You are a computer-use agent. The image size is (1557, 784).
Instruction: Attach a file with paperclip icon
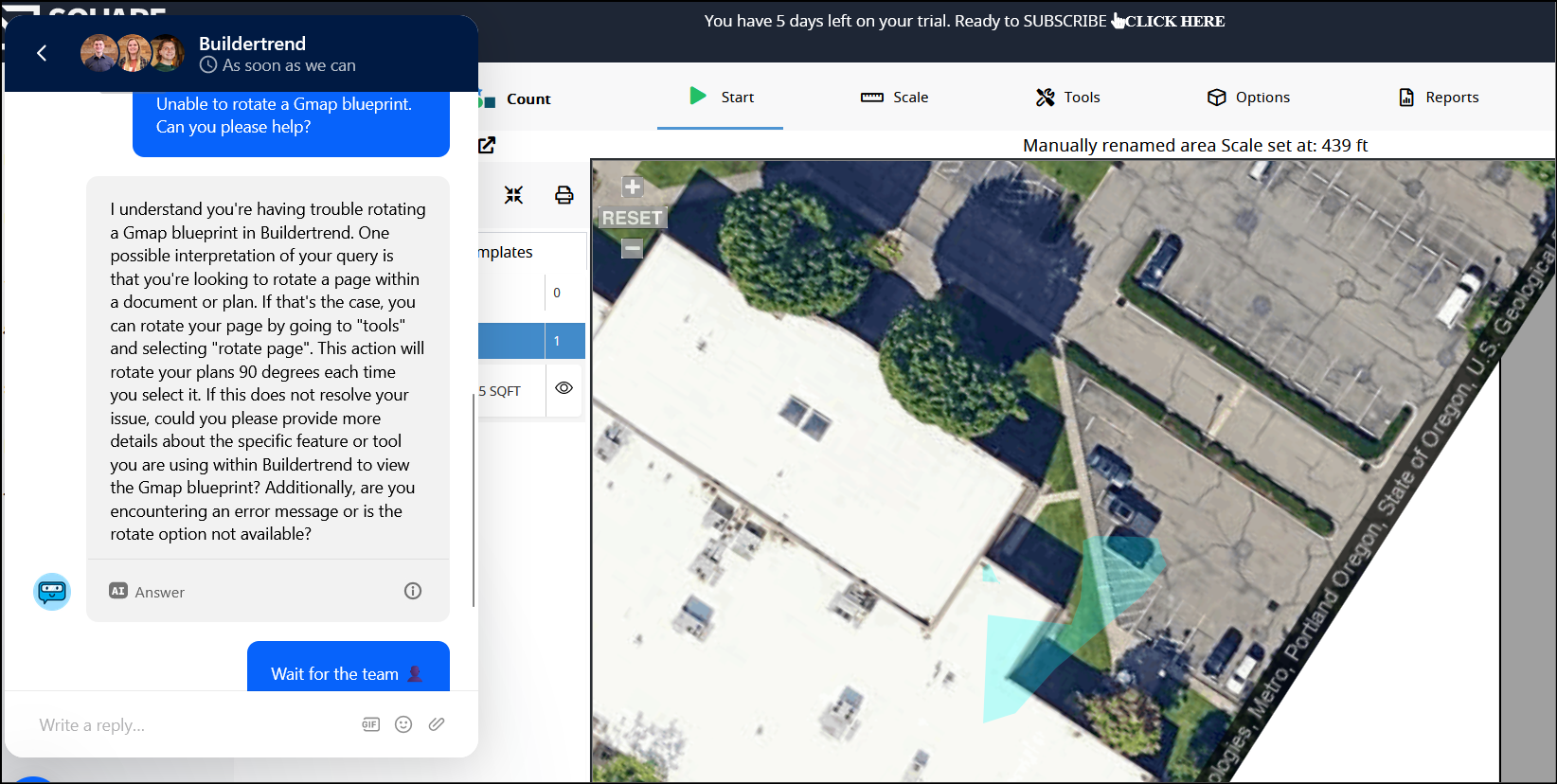[x=437, y=724]
